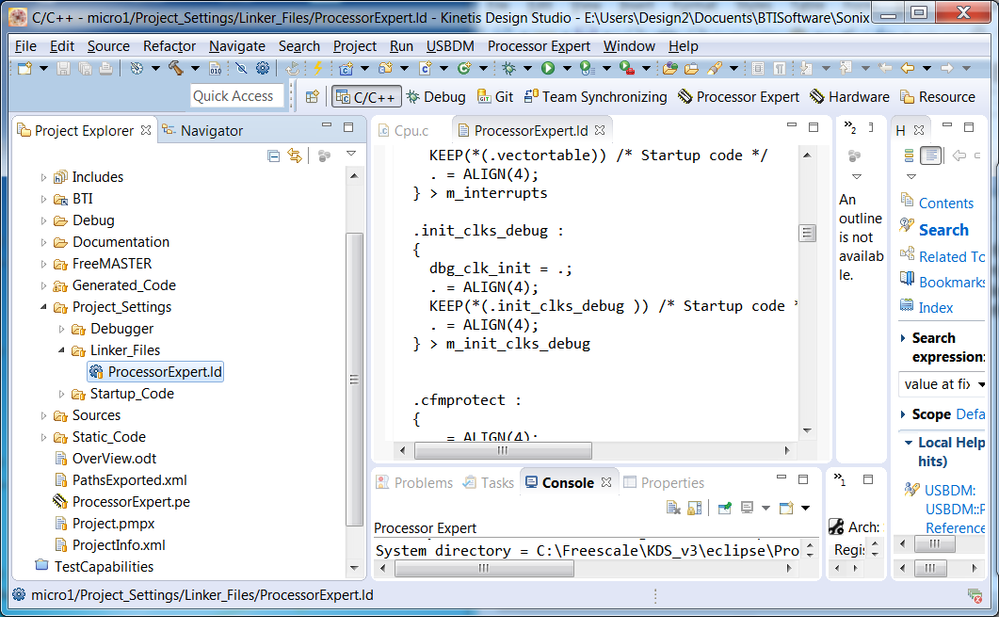Screen dimensions: 999x617
Task: Collapse the Project_Settings folder
Action: point(43,307)
